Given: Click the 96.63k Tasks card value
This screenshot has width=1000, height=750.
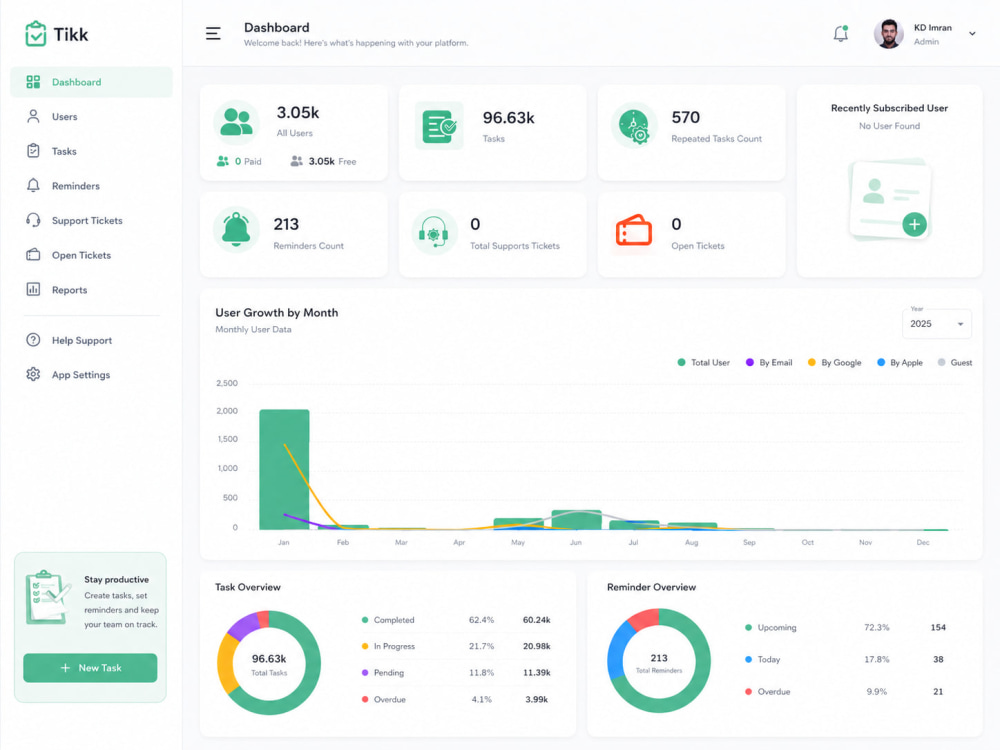Looking at the screenshot, I should coord(508,118).
